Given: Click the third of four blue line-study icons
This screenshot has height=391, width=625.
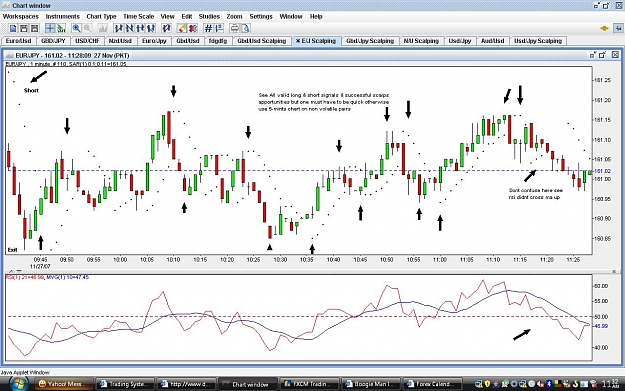Looking at the screenshot, I should tap(140, 28).
